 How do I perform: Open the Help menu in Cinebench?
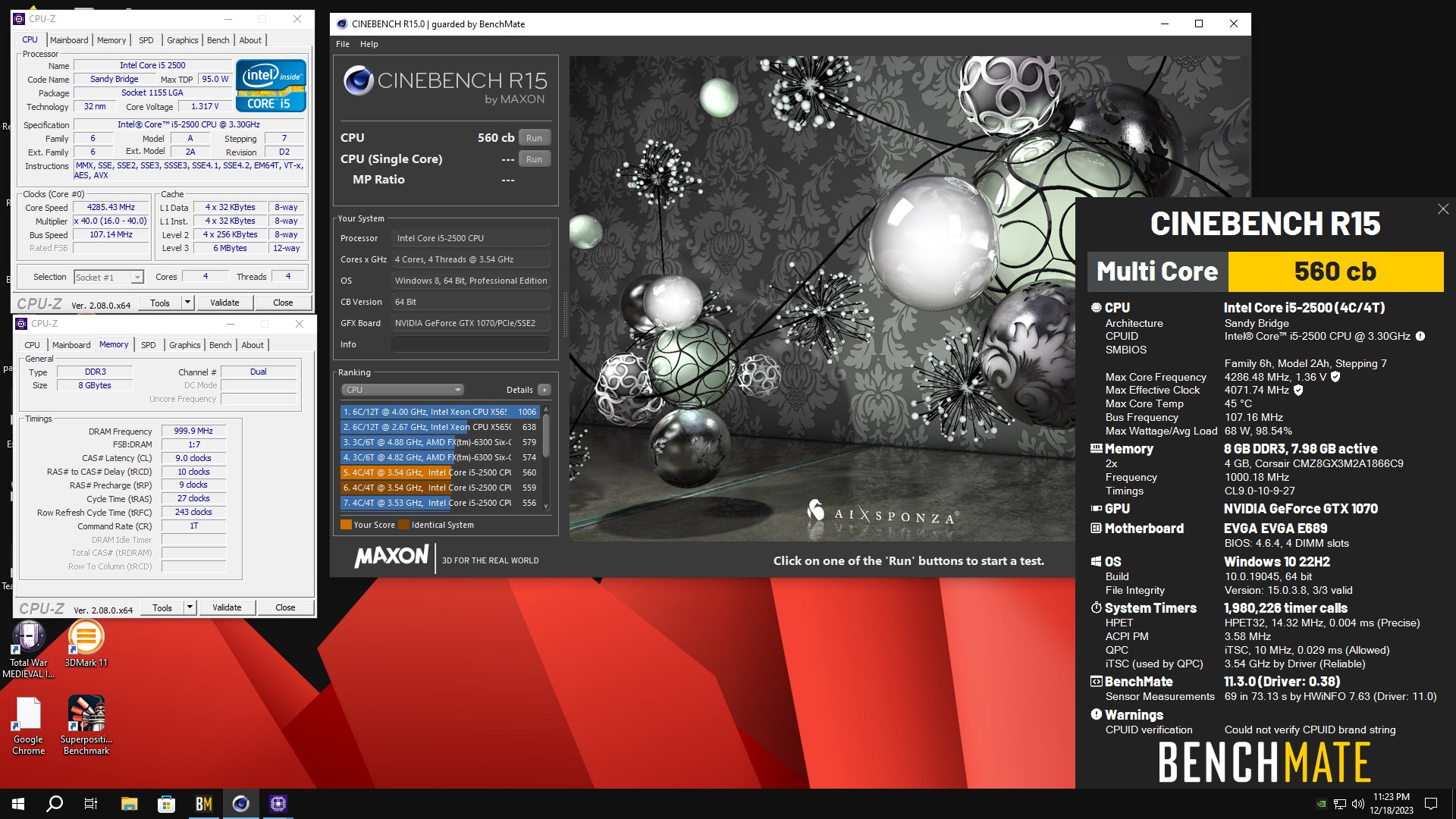[x=369, y=44]
